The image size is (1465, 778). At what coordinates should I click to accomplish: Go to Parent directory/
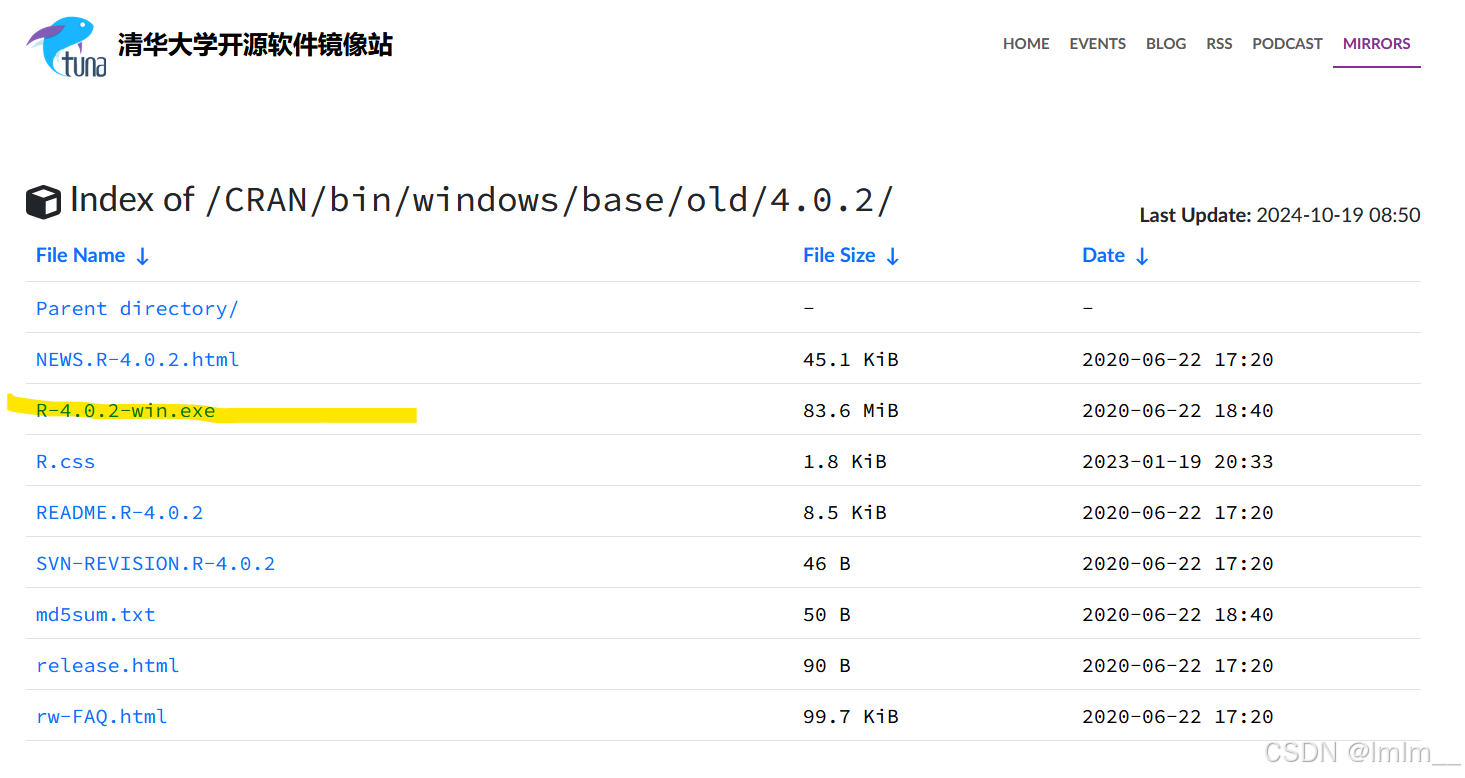(137, 308)
